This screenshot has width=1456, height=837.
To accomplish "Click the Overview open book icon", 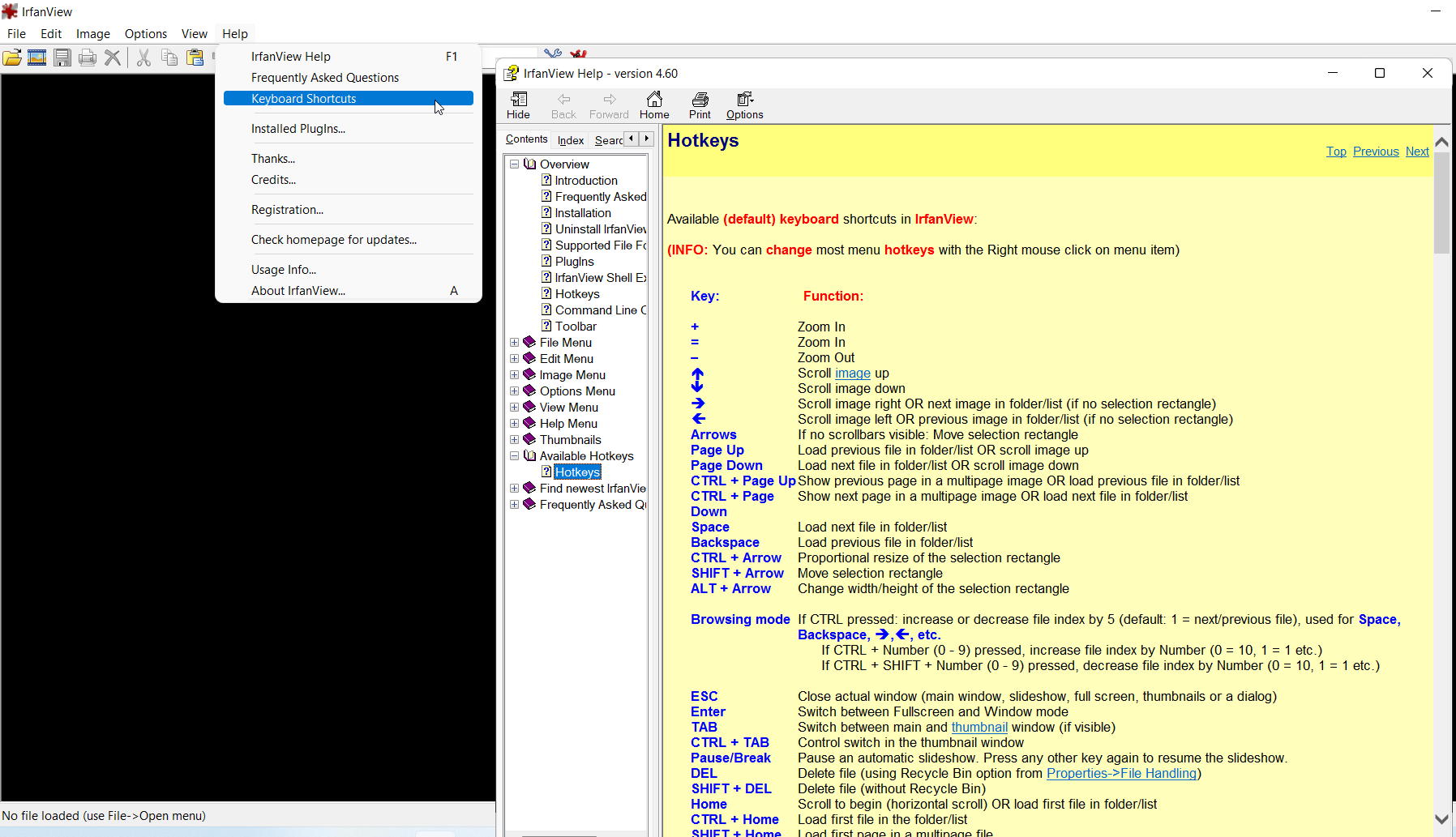I will click(x=530, y=164).
